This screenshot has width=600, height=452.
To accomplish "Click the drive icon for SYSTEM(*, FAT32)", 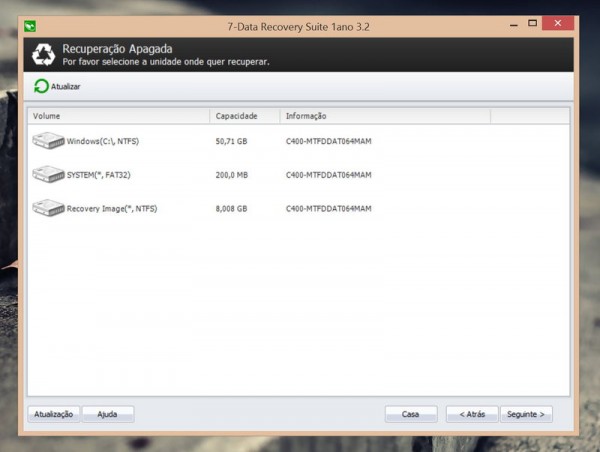I will point(48,174).
